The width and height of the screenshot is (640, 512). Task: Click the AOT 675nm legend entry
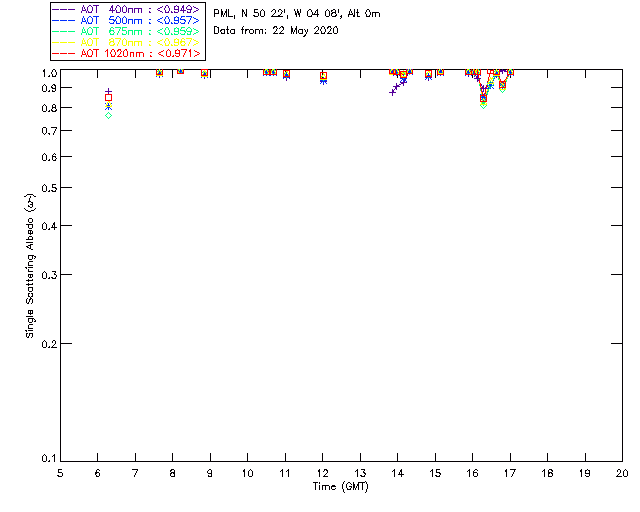[126, 31]
